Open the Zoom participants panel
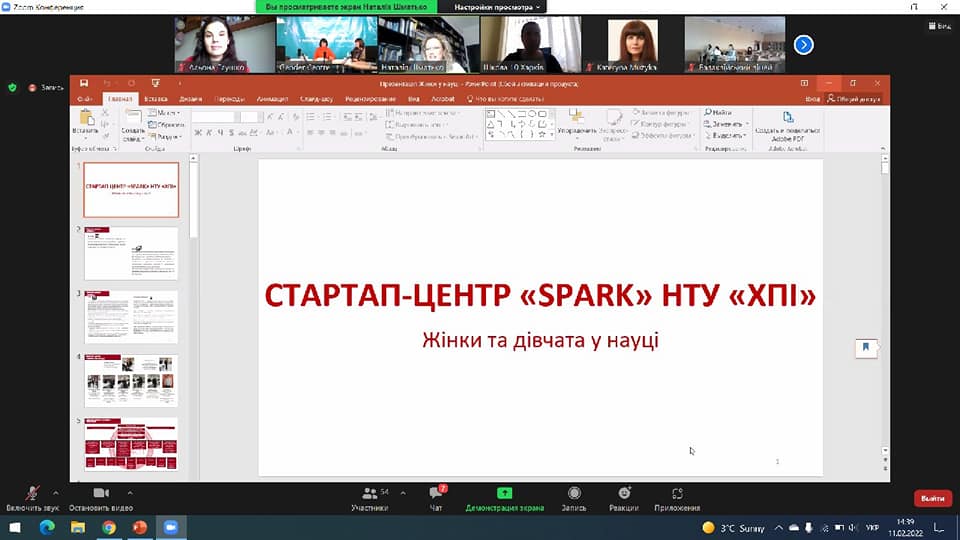960x540 pixels. 369,494
